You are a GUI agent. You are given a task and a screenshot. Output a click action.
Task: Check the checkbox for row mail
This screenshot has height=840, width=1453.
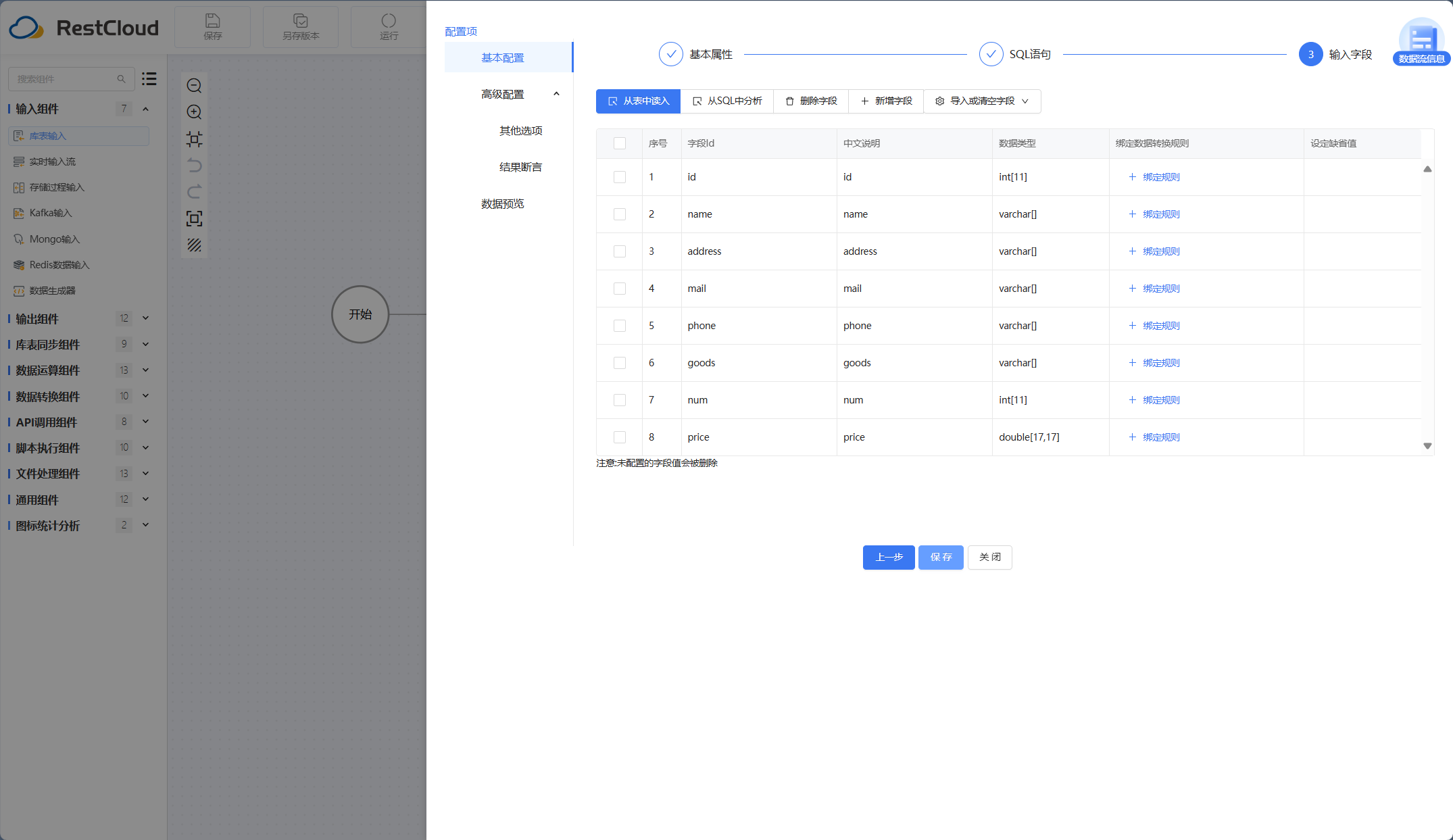tap(620, 289)
